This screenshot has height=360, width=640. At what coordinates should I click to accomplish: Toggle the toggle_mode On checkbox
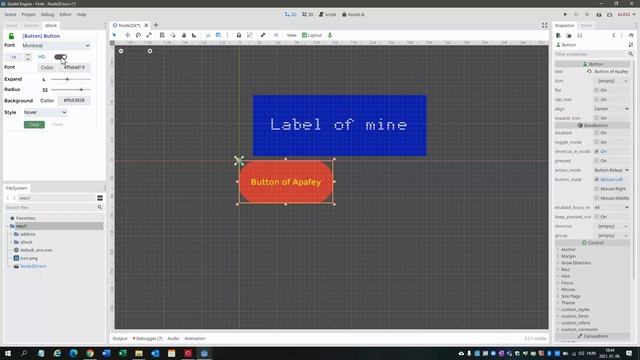click(x=597, y=142)
